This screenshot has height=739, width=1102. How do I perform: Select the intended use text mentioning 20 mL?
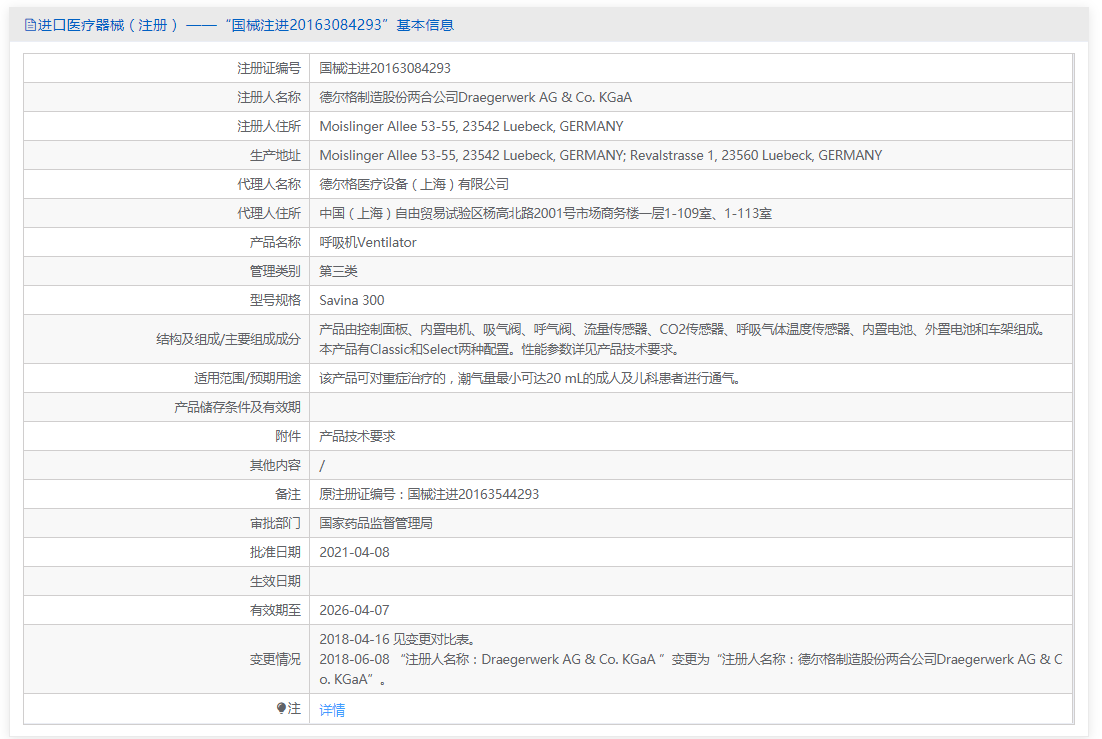[x=530, y=378]
